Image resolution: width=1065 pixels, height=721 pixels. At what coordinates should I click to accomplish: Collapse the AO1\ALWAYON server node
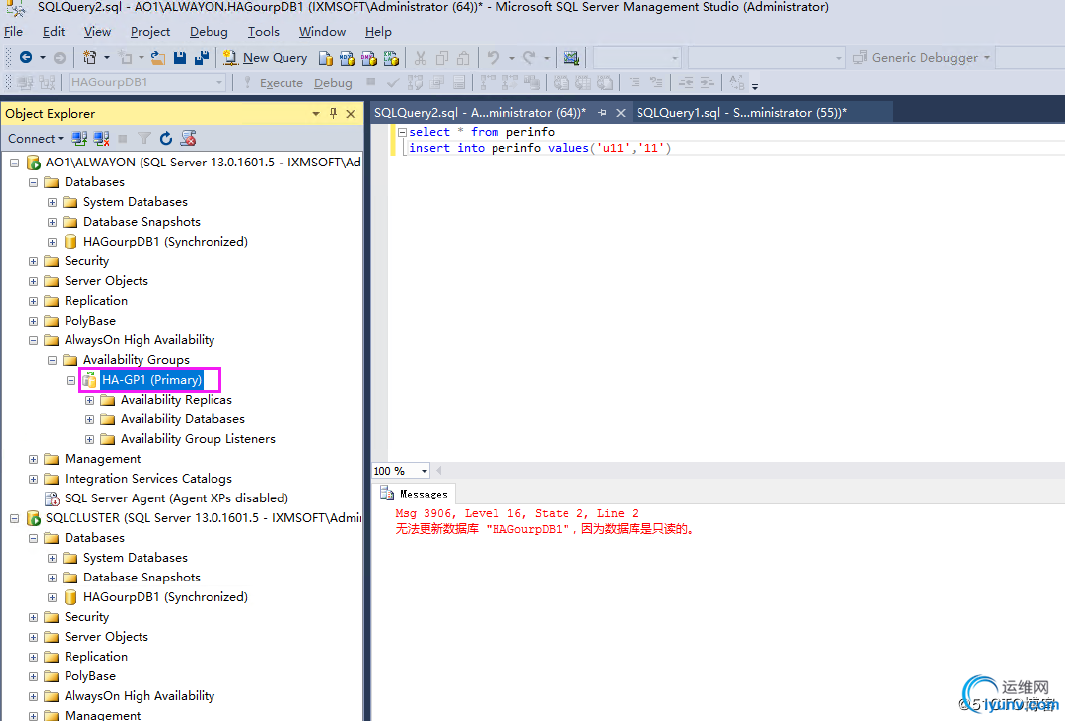pos(14,163)
